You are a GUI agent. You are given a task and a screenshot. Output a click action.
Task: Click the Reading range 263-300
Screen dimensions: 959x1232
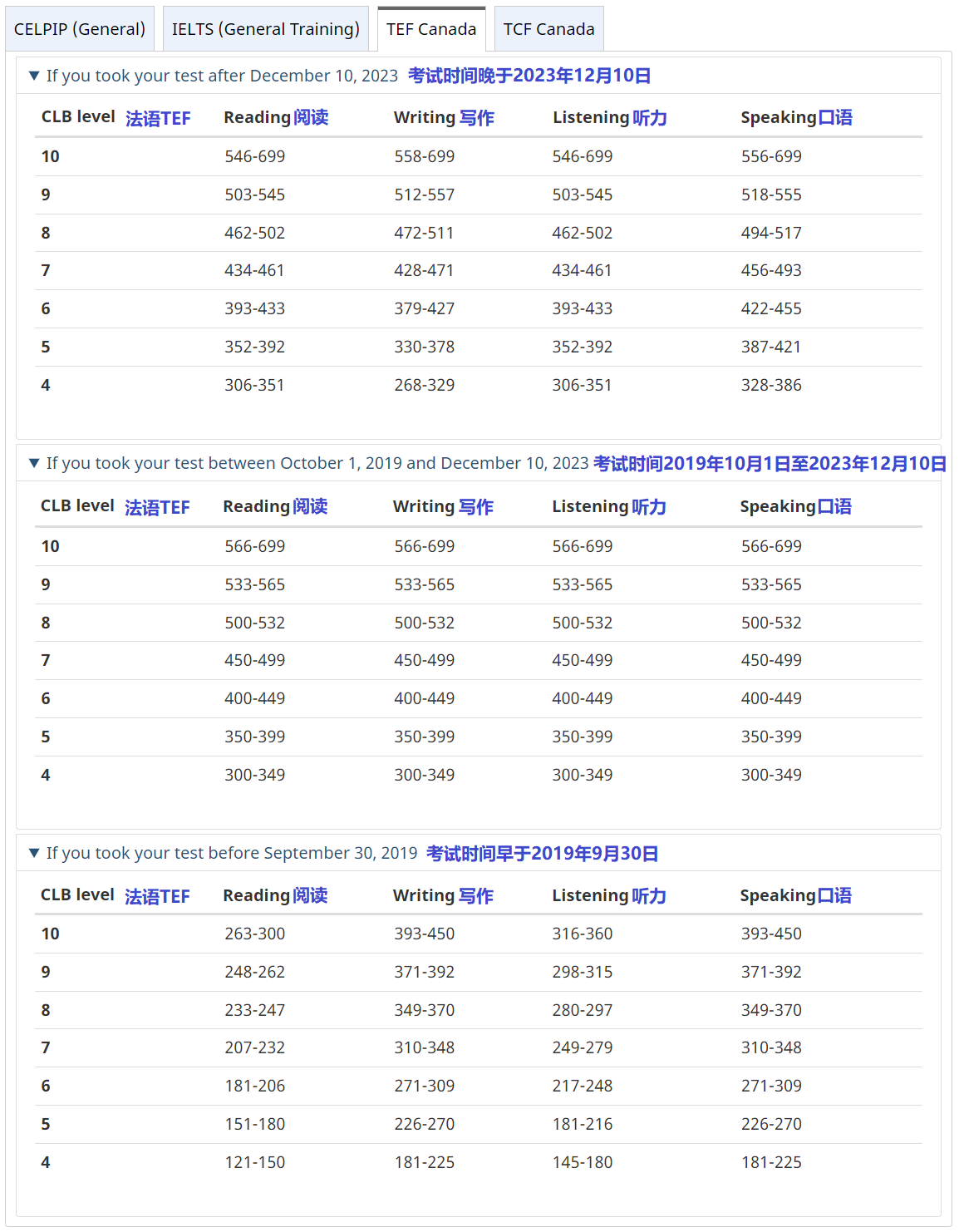click(x=254, y=934)
